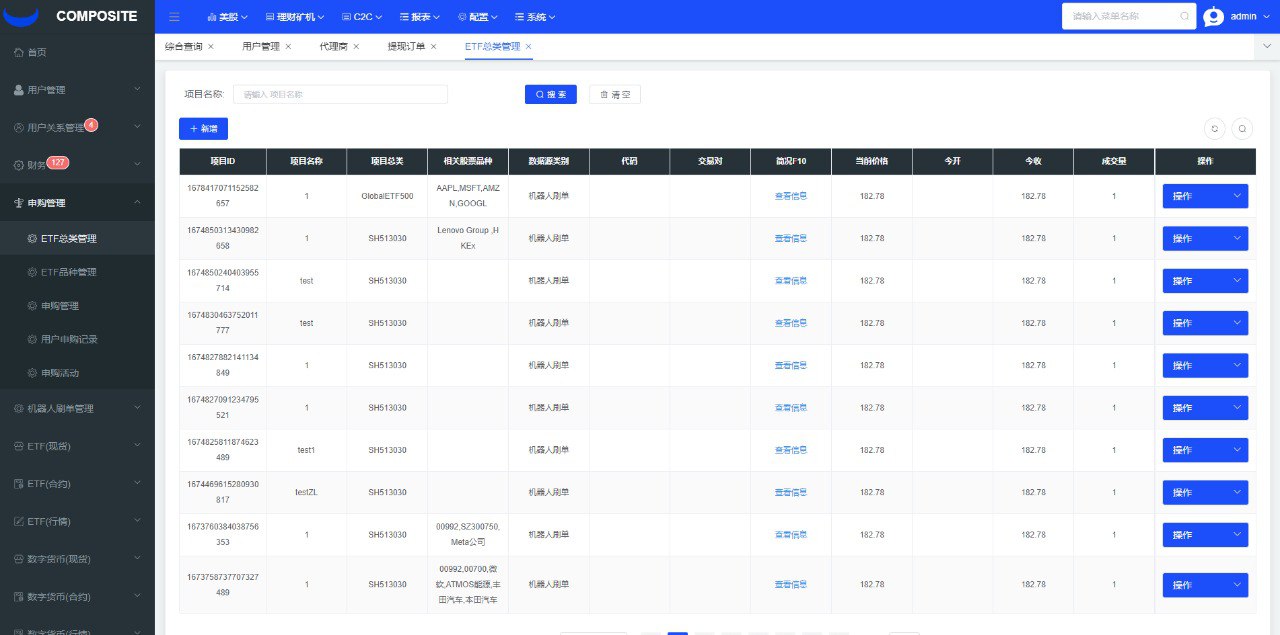Click the 配置 gear icon in the top menu

pos(461,17)
